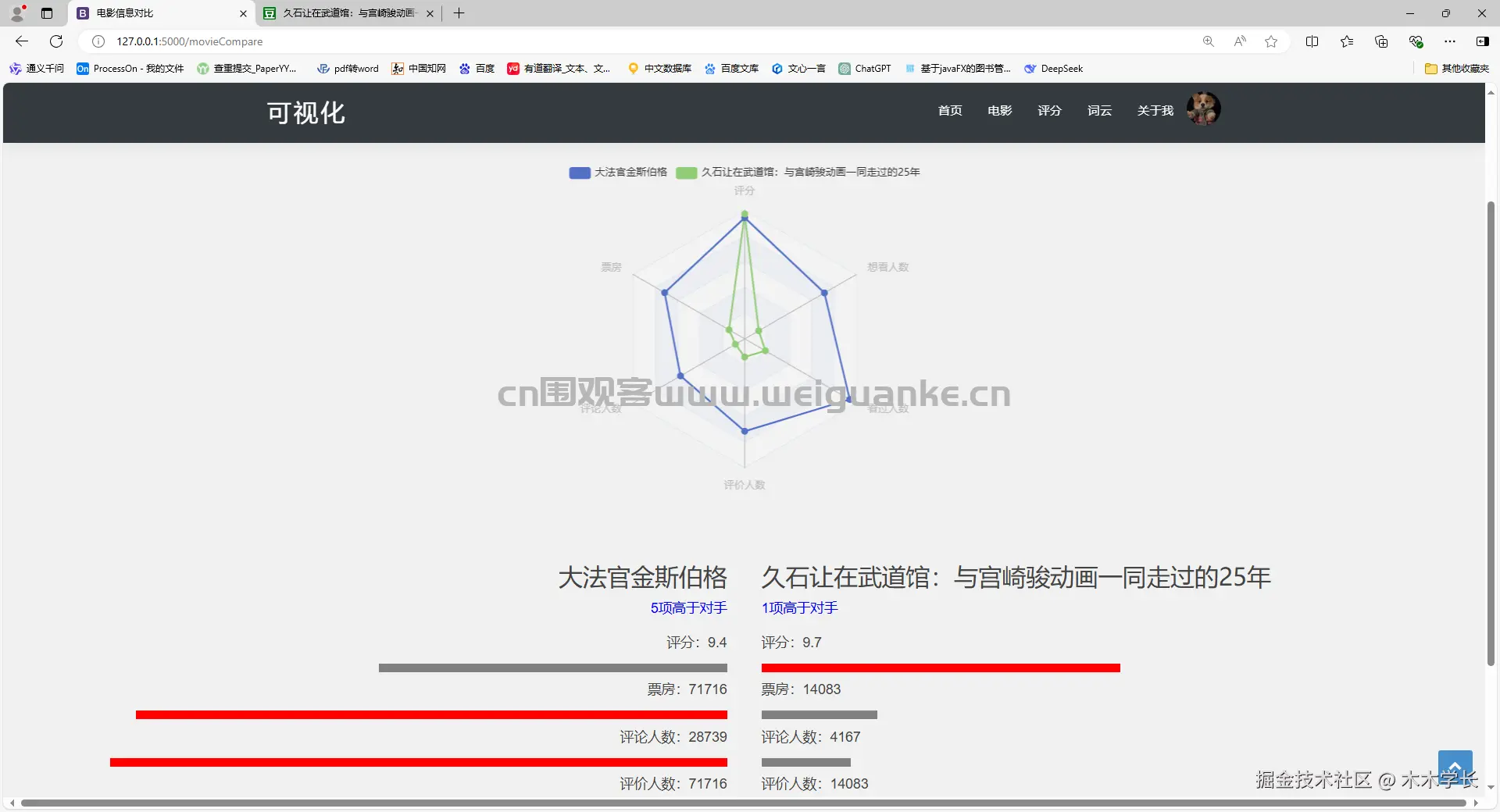Click the vertical scrollbar thumb
Image resolution: width=1500 pixels, height=812 pixels.
pos(1491,433)
